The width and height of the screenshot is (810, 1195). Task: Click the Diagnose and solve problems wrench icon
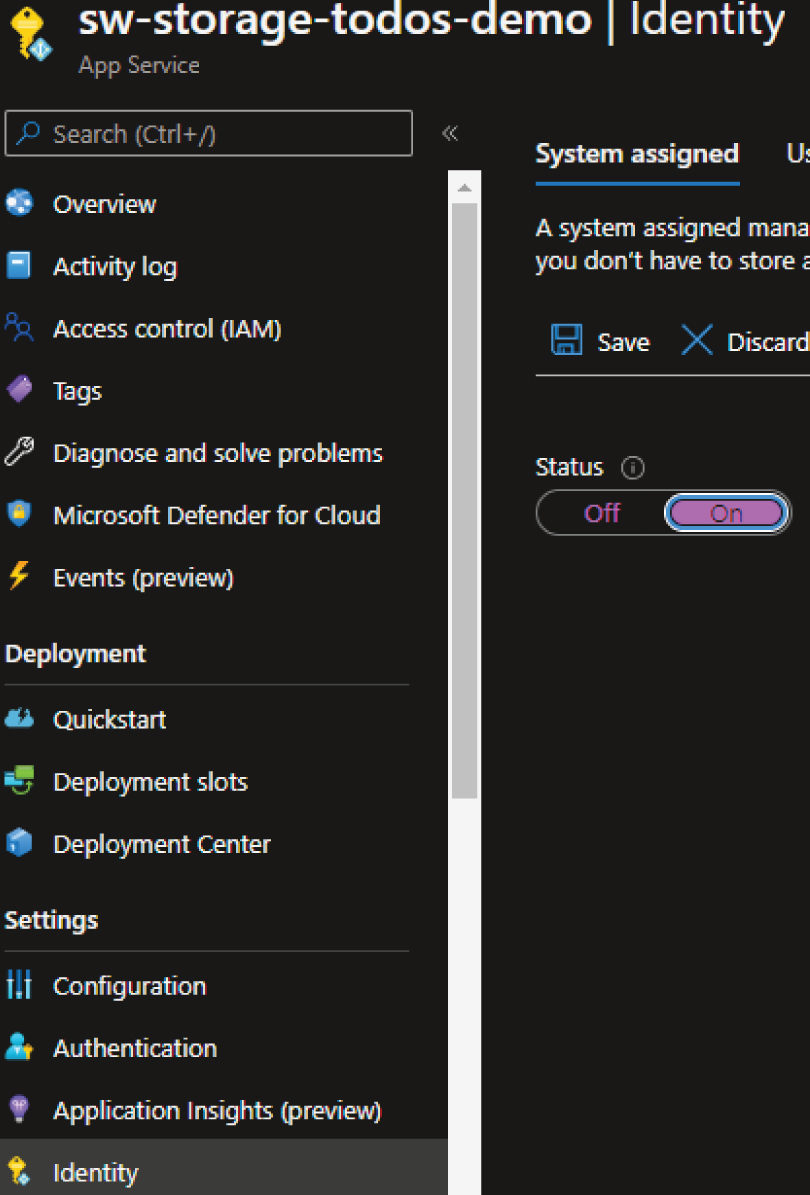(19, 451)
